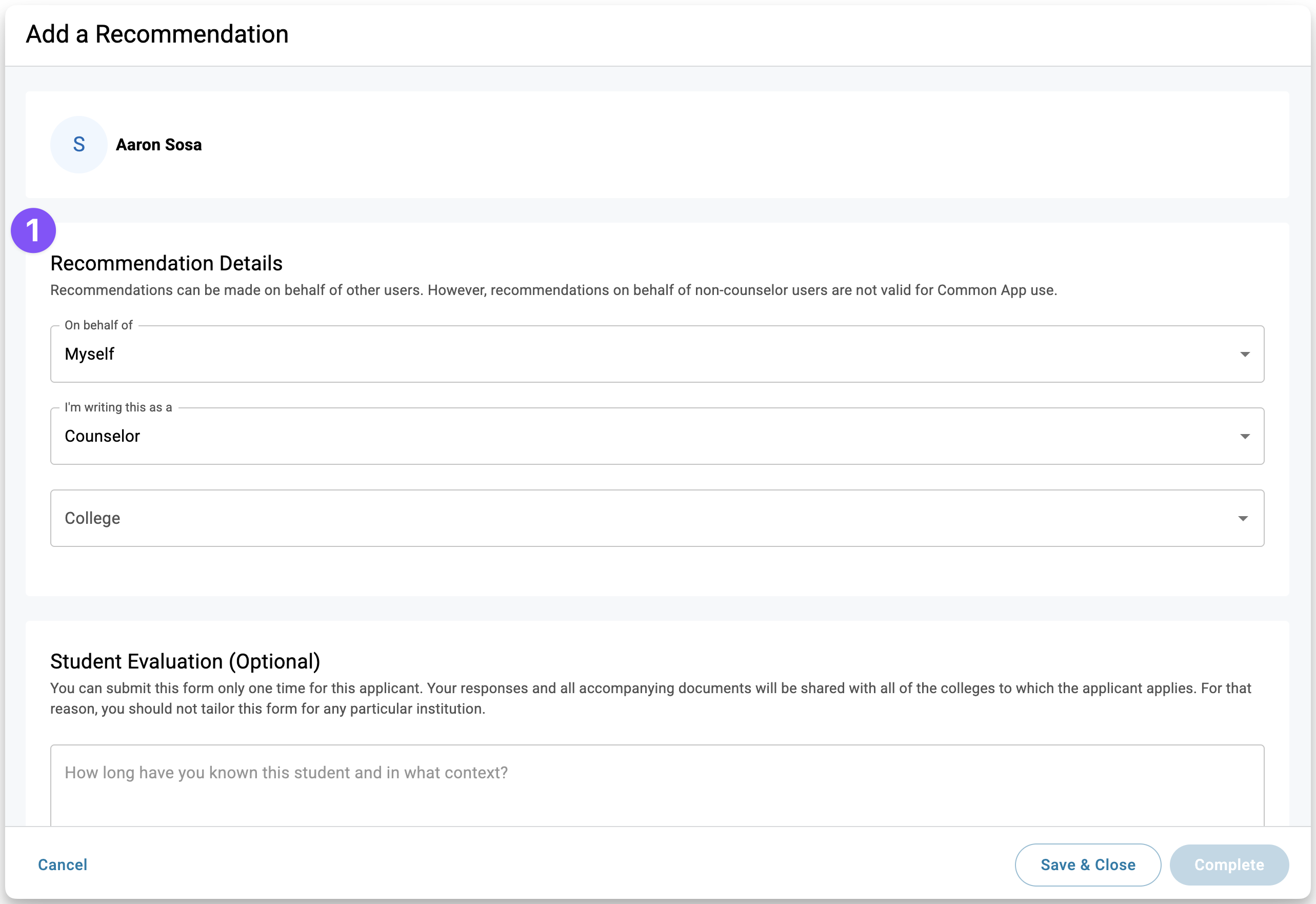Click Save & Close button

pos(1088,864)
